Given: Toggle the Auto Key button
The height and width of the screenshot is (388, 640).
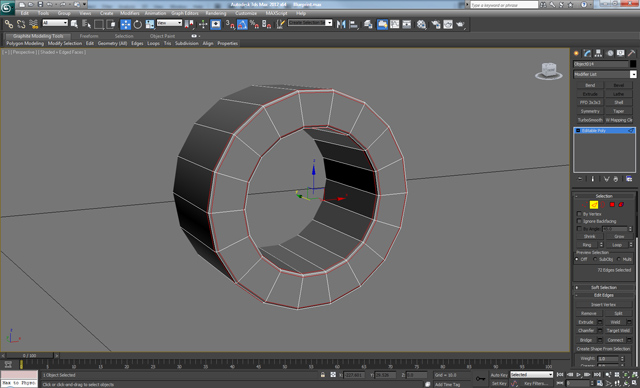Looking at the screenshot, I should (x=498, y=375).
